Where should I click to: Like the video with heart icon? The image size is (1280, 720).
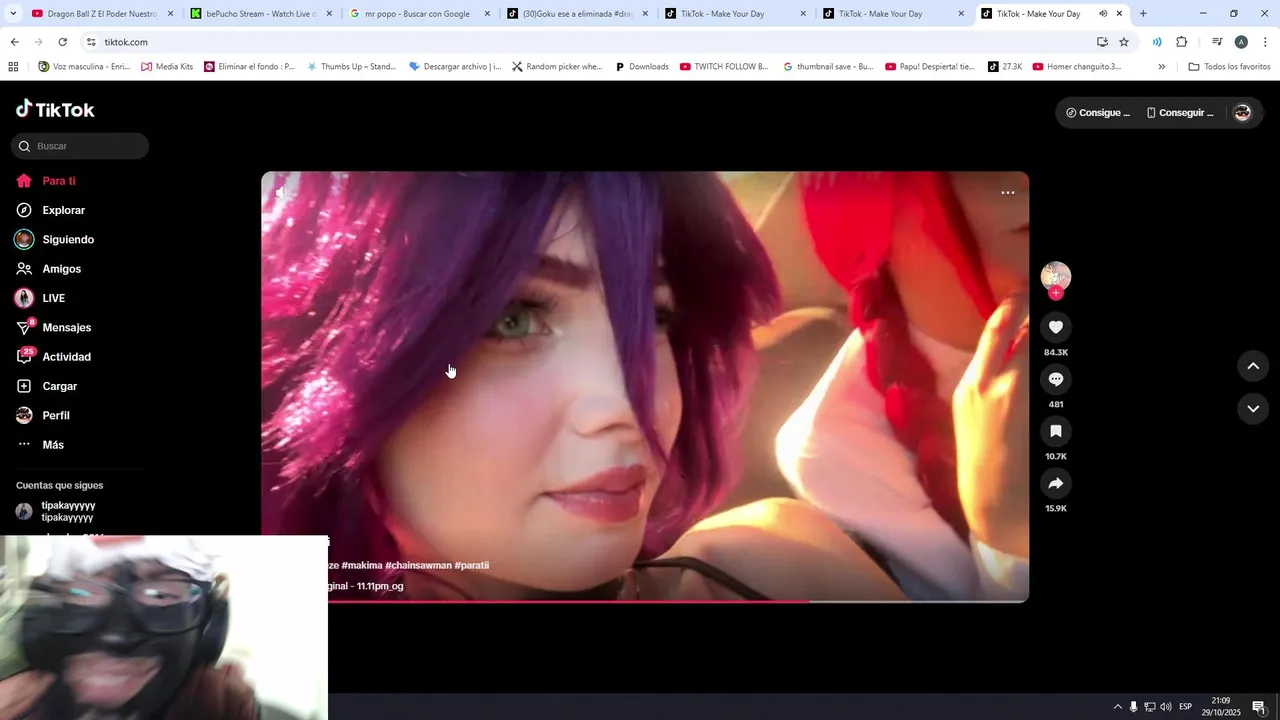[1055, 327]
